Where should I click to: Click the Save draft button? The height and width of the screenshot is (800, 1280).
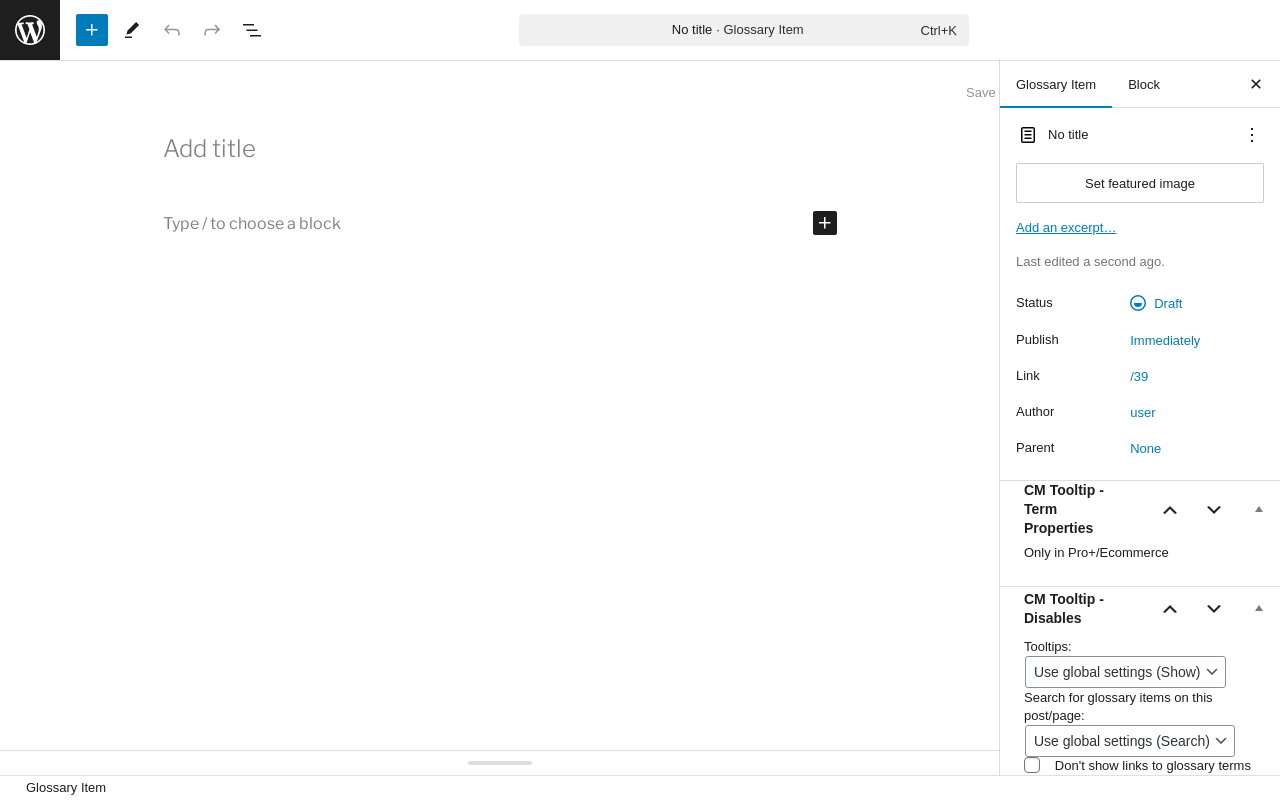point(982,92)
